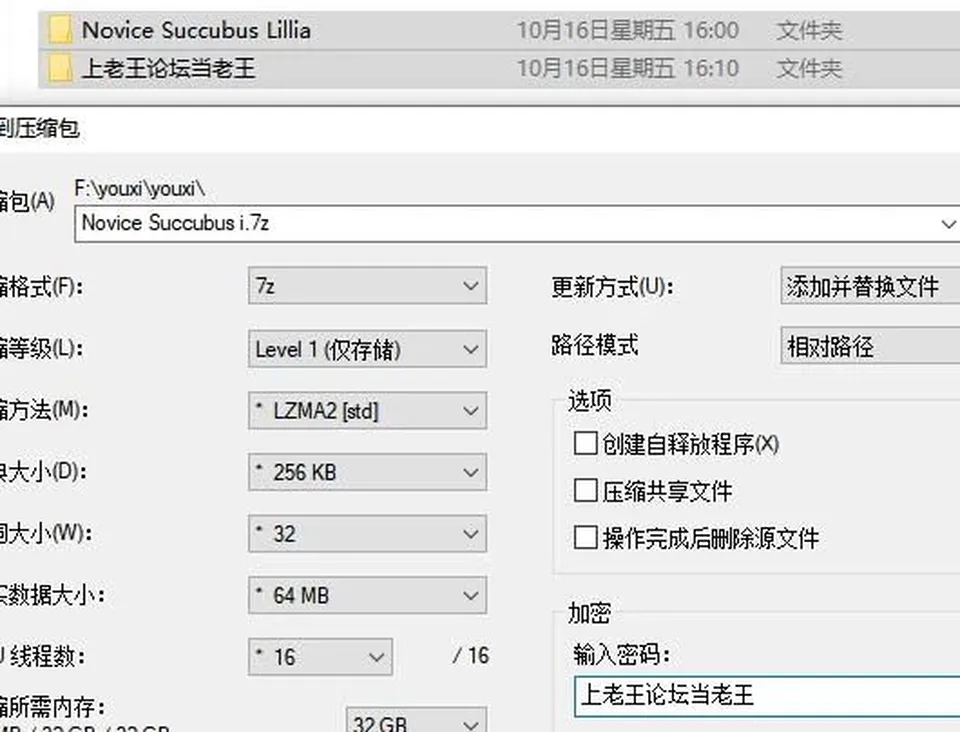Expand the archive name history dropdown arrow
This screenshot has height=732, width=960.
948,224
